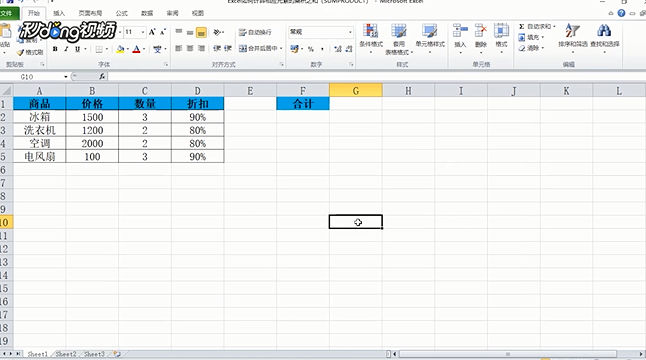Open the number format combo box (常规)

tap(321, 32)
